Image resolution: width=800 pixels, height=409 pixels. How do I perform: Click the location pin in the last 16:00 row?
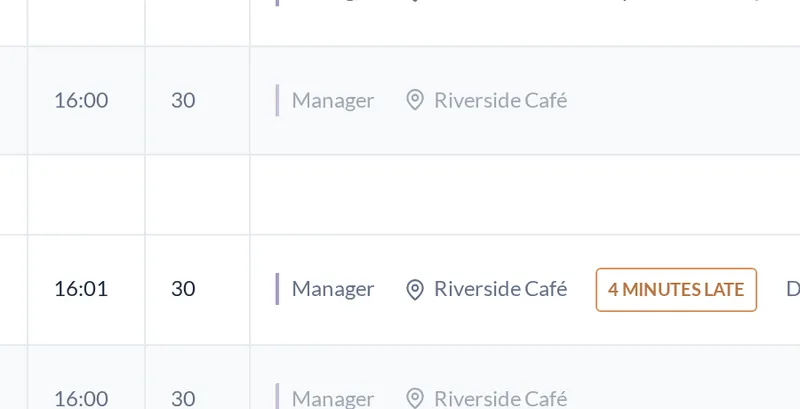point(415,398)
